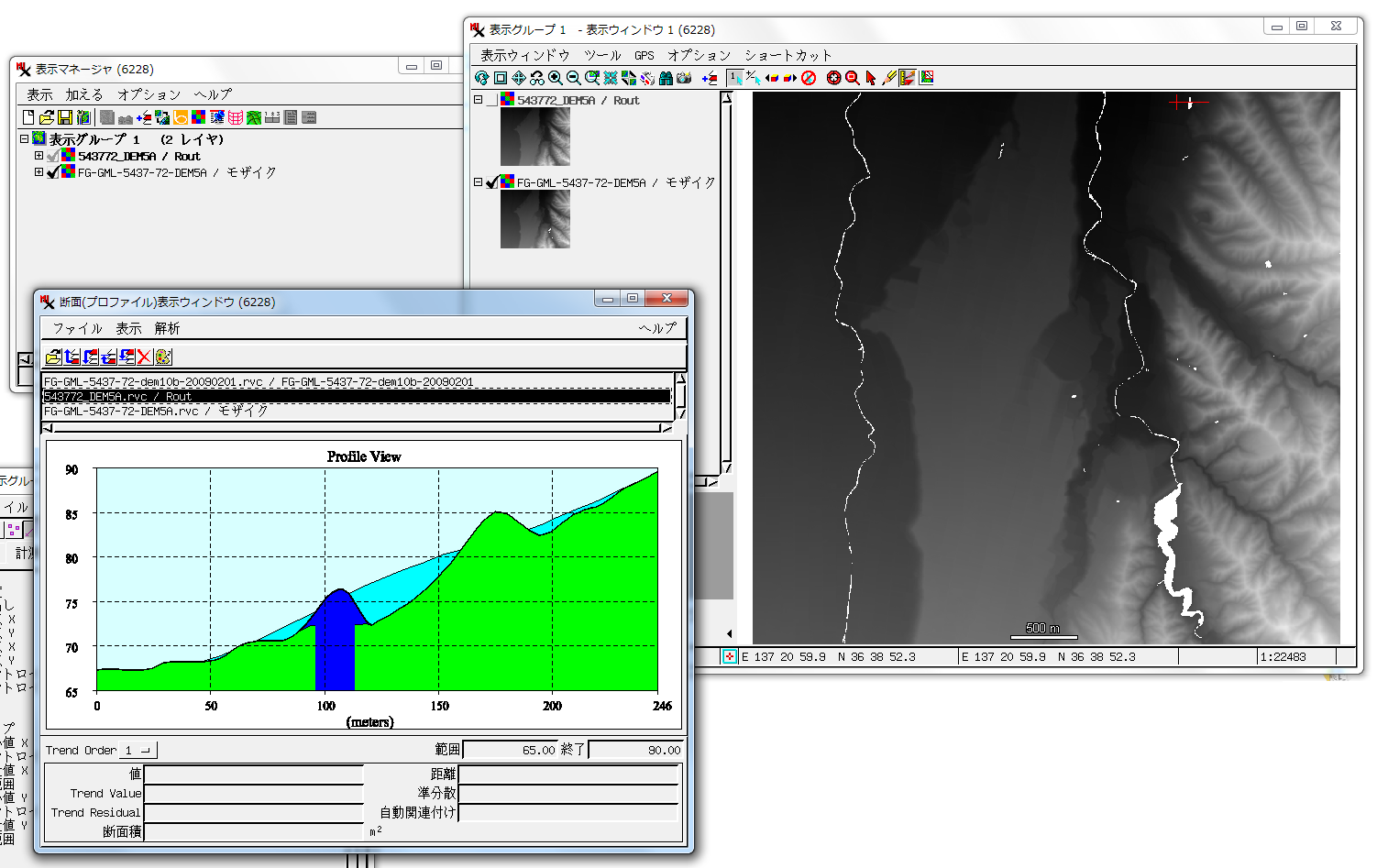The image size is (1377, 868).
Task: Open the Trend Order dropdown
Action: point(140,751)
